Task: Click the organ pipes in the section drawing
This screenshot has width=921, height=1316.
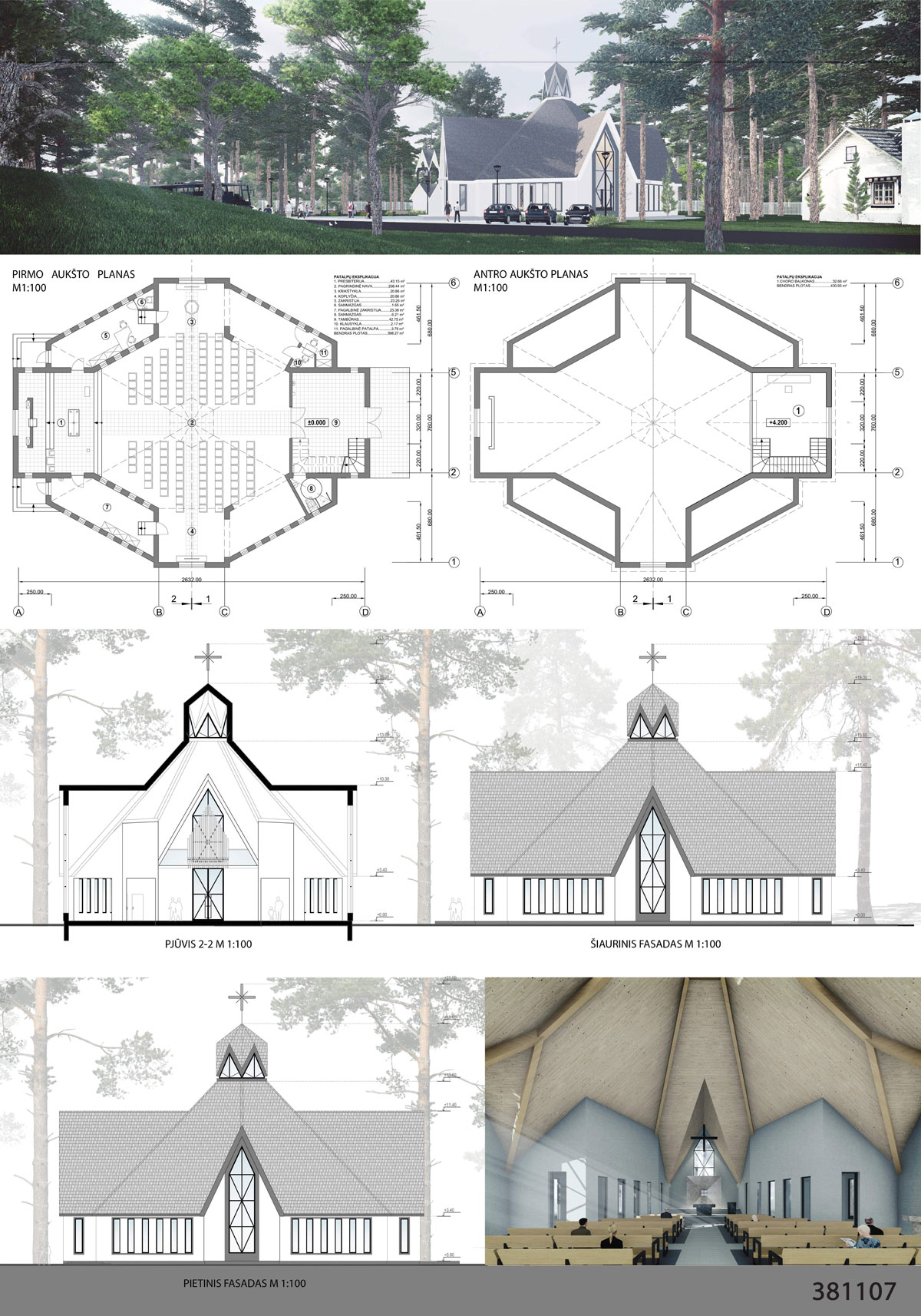Action: 206,841
